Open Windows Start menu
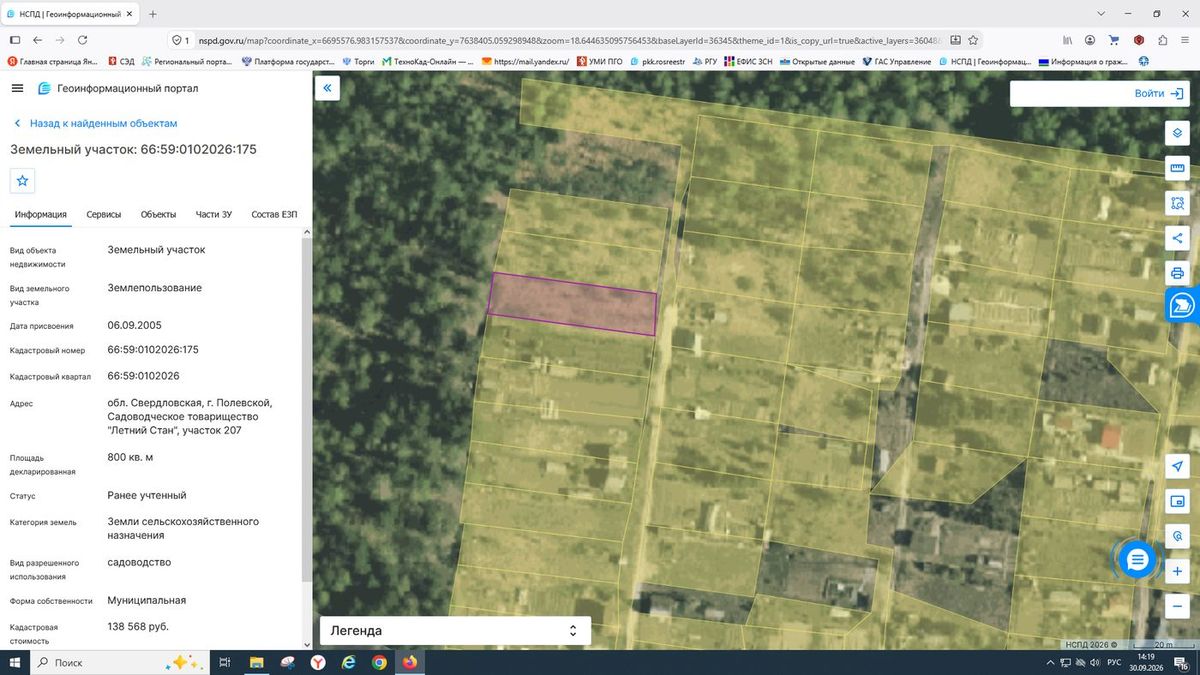Screen dimensions: 1200x675 click(14, 662)
